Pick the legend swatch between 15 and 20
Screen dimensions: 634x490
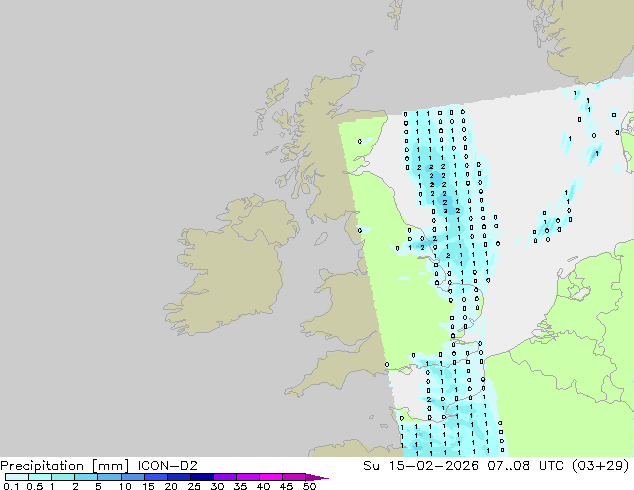point(155,477)
